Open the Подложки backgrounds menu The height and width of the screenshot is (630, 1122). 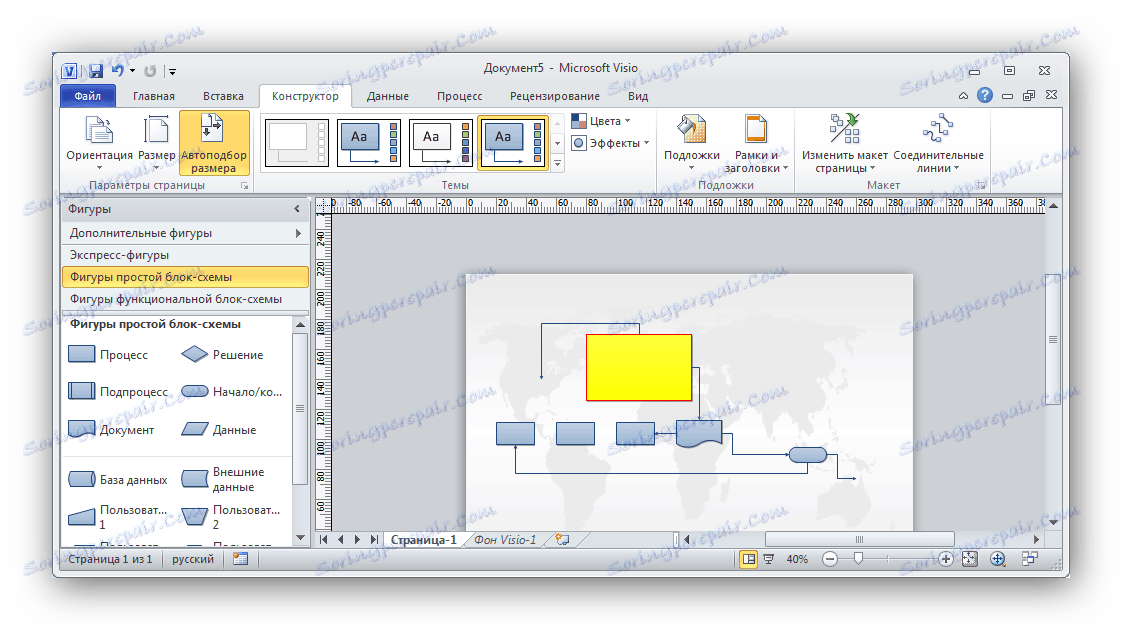691,143
